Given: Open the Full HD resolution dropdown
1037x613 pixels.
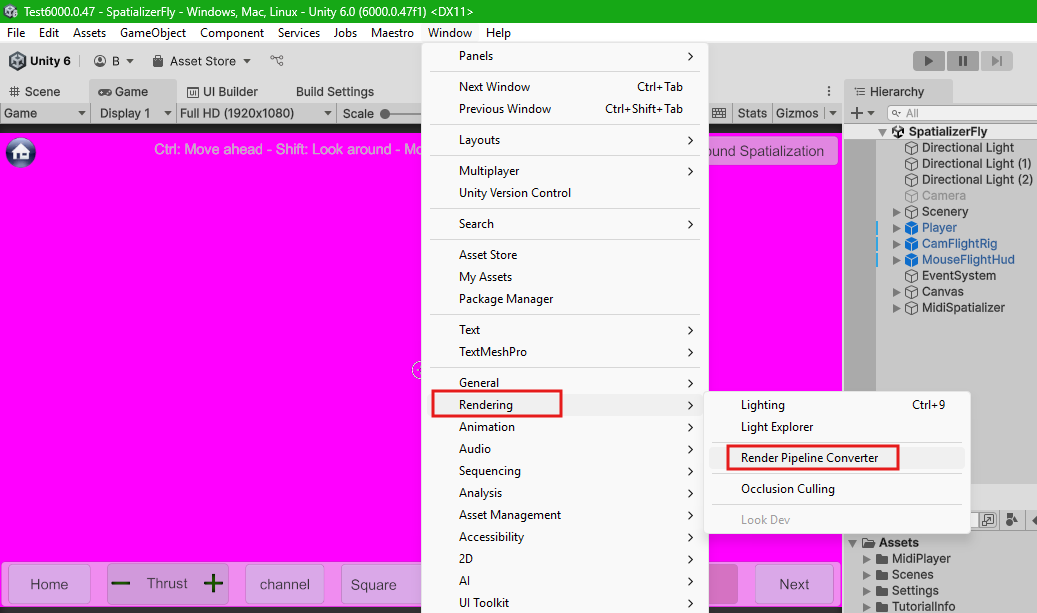Looking at the screenshot, I should 255,113.
